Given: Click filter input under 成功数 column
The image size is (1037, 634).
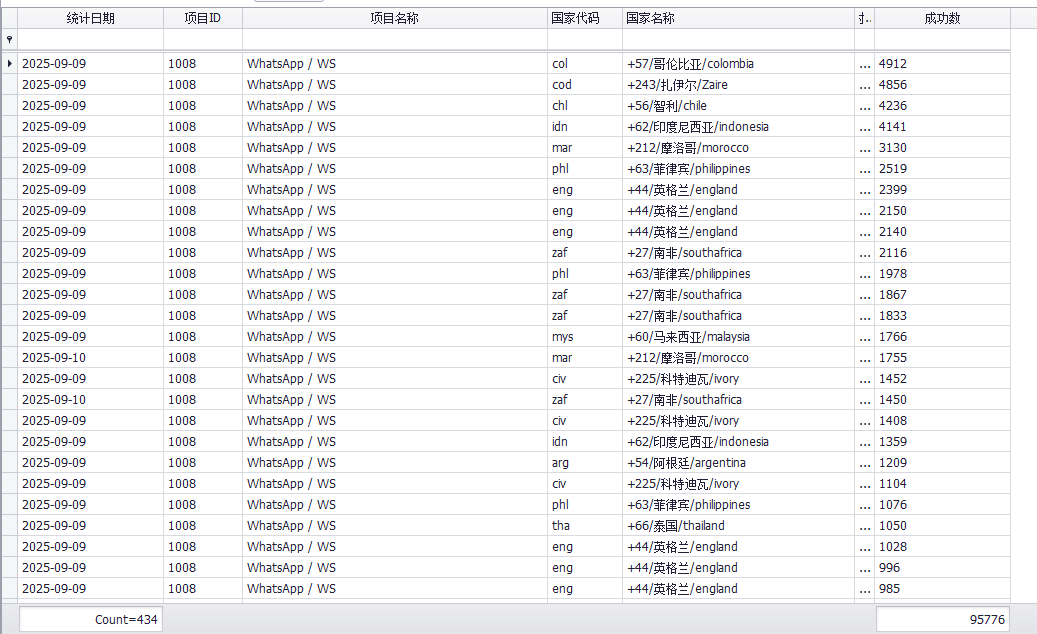Looking at the screenshot, I should tap(942, 40).
